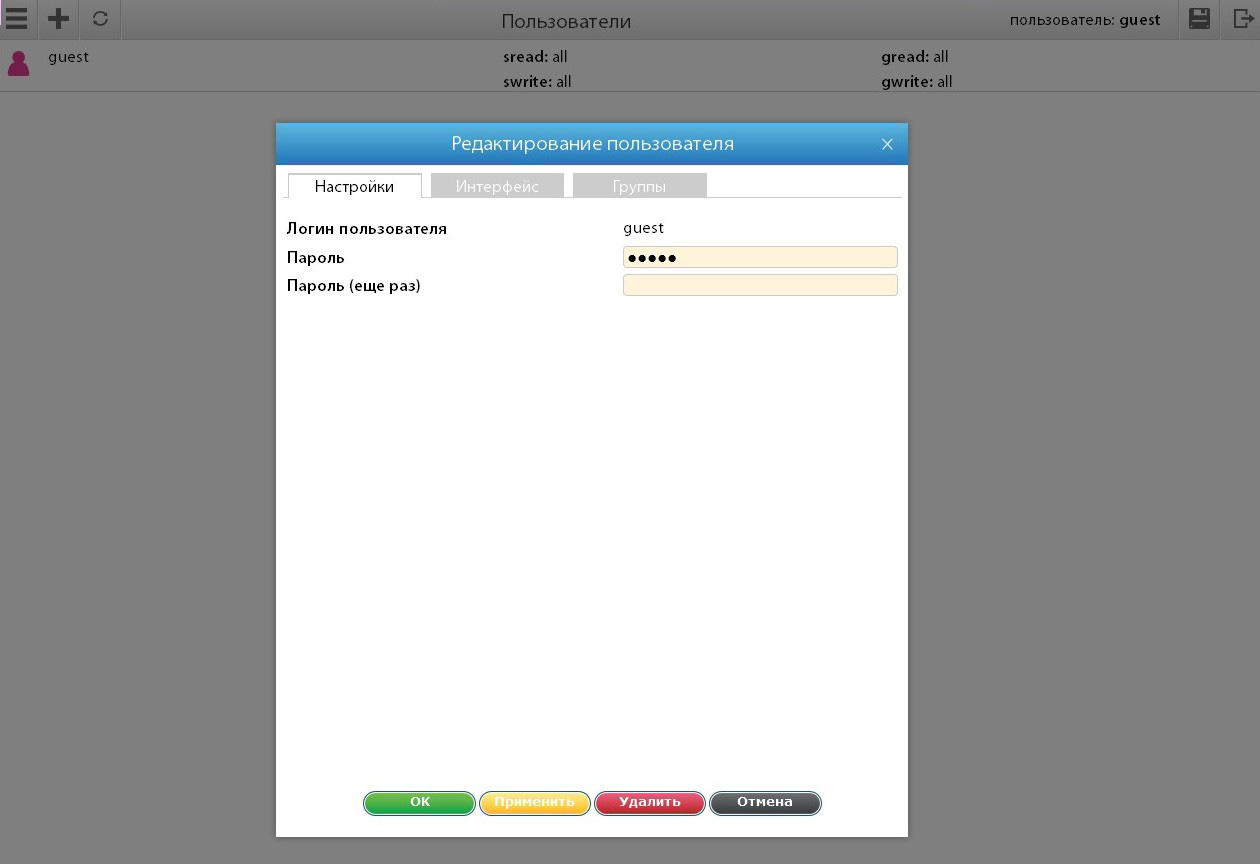Click the yellow Применить button

(x=535, y=803)
